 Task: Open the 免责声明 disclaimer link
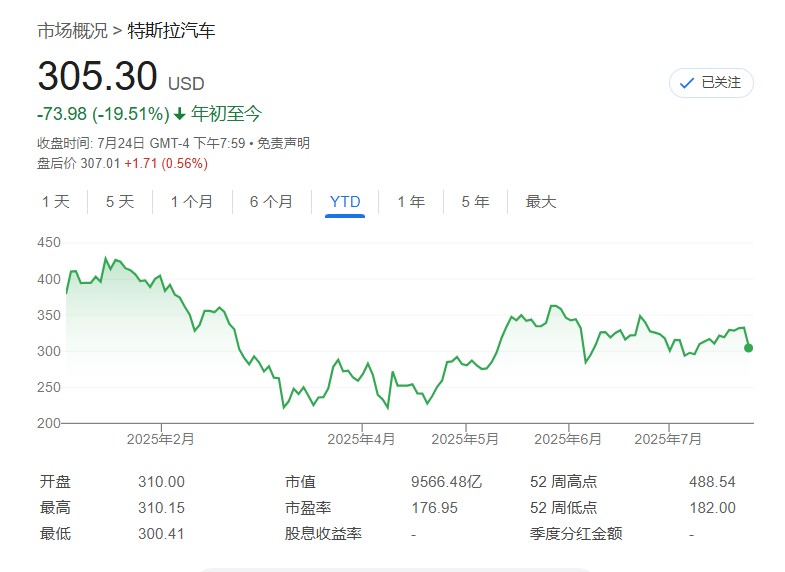click(x=283, y=143)
